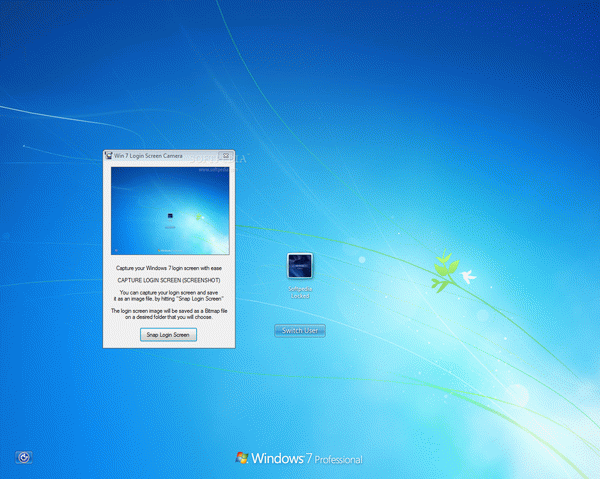Viewport: 600px width, 479px height.
Task: Click the 'Softpedia' user name text
Action: click(x=300, y=289)
